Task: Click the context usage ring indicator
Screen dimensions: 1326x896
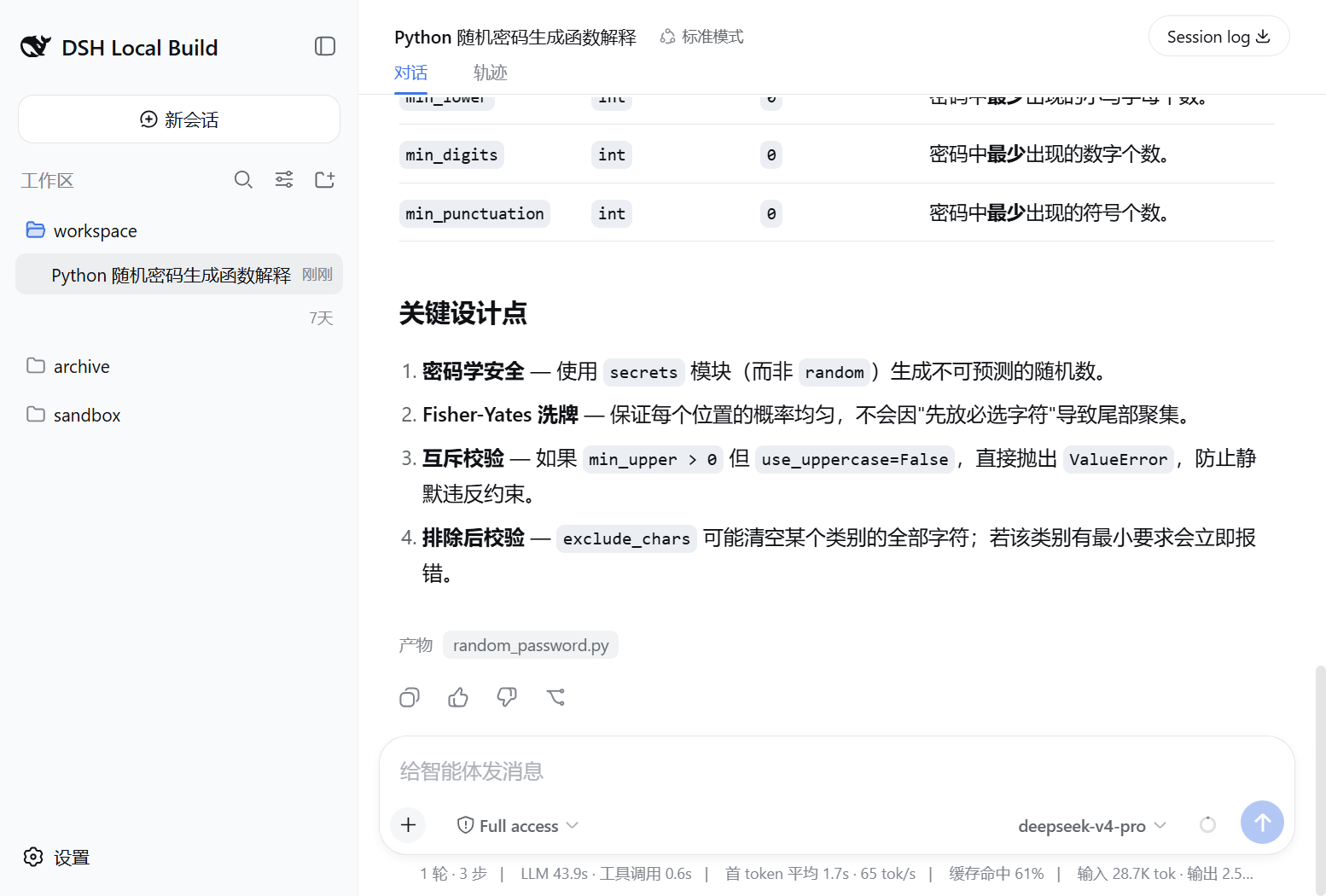Action: click(1207, 824)
